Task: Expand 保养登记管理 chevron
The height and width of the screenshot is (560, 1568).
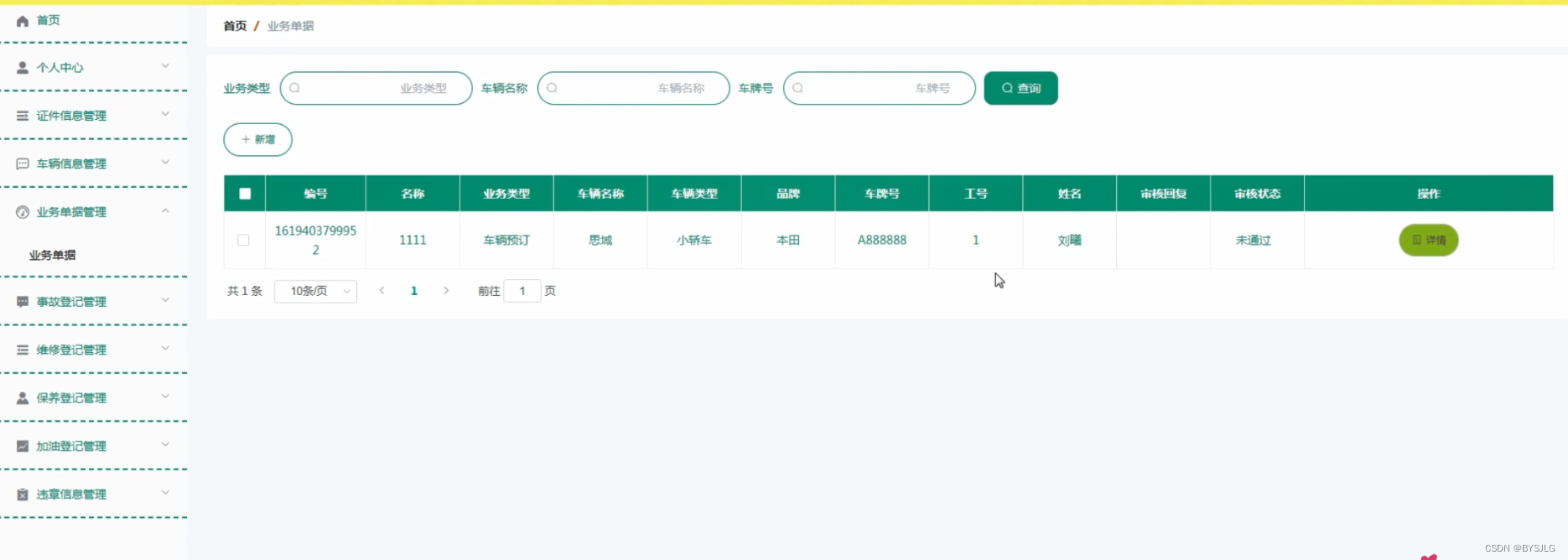Action: 165,396
